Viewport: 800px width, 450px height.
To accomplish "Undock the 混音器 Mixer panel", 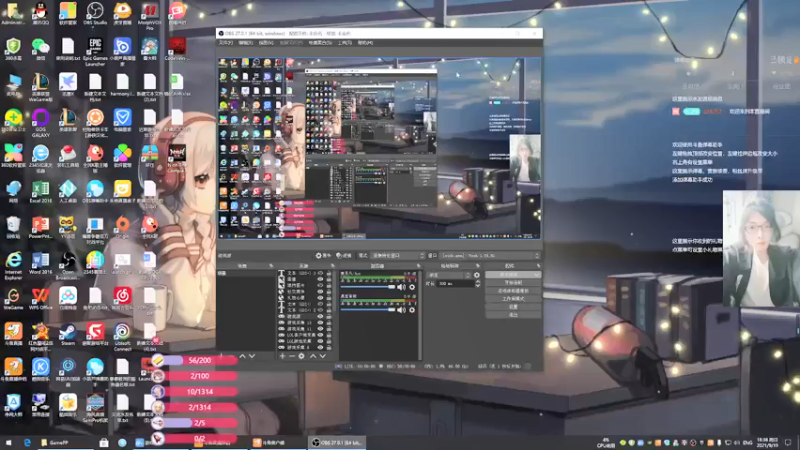I will click(418, 266).
